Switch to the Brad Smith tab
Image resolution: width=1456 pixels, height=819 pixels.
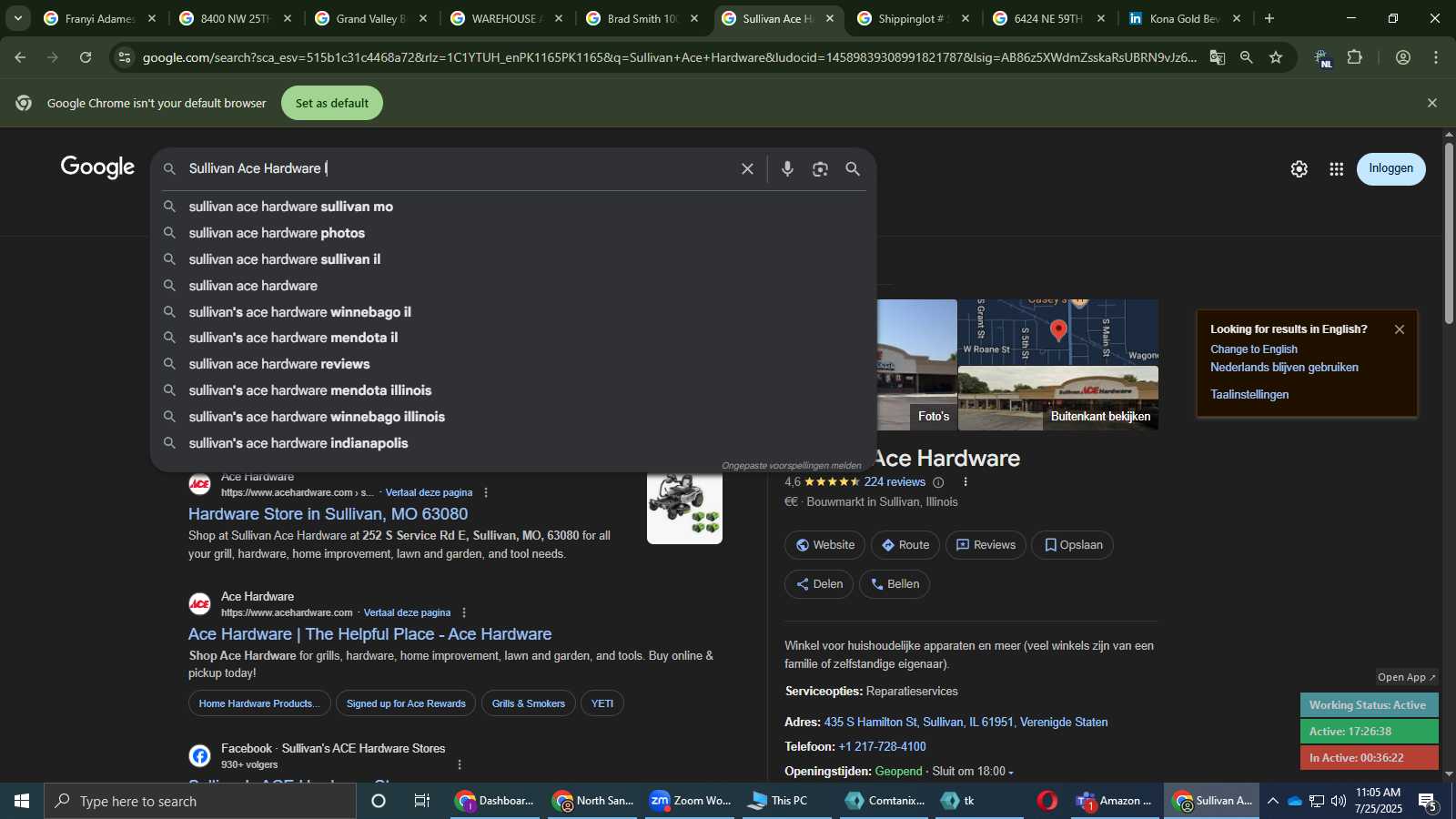click(x=642, y=18)
